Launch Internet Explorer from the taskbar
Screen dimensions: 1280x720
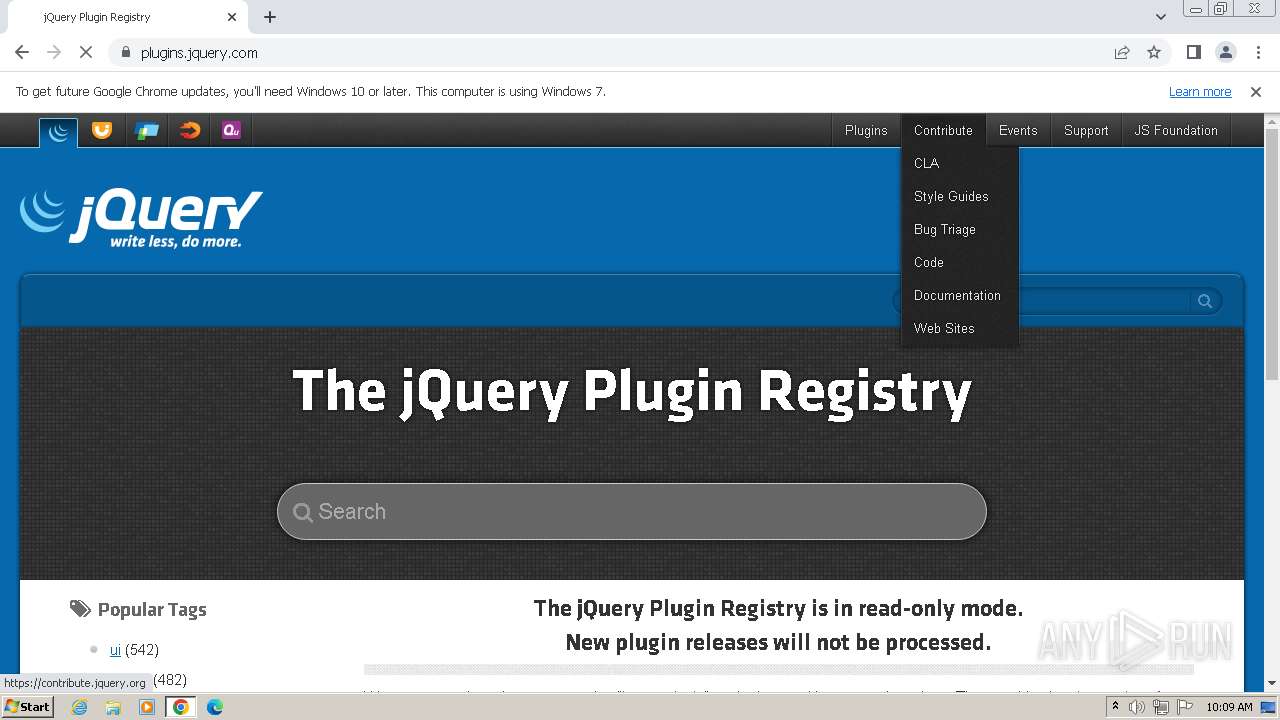[79, 707]
